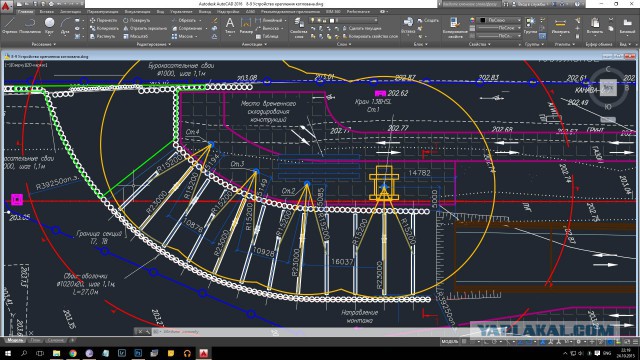Screen dimensions: 640x360
Task: Switch to the Вывод ribbon tab
Action: click(x=204, y=12)
